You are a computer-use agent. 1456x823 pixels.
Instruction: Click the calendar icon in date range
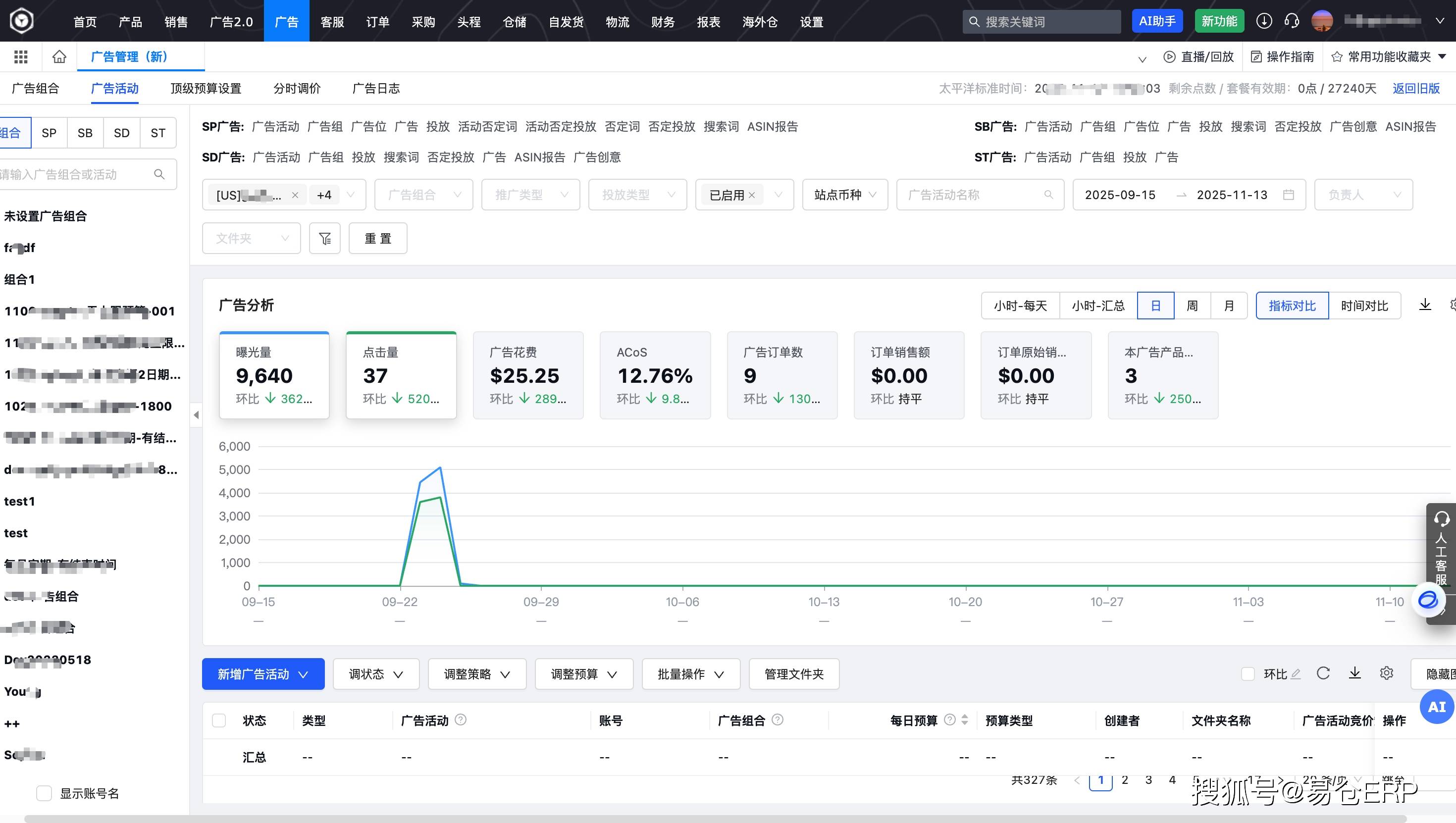(x=1288, y=195)
